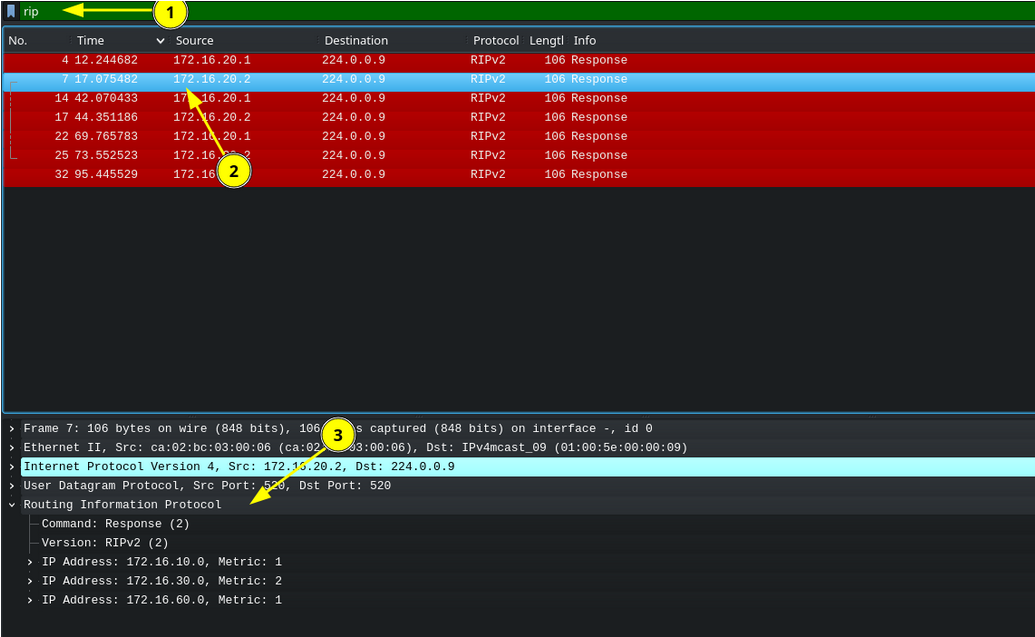Expand the IP Address 172.16.10.0 entry
1035x637 pixels.
click(x=30, y=562)
